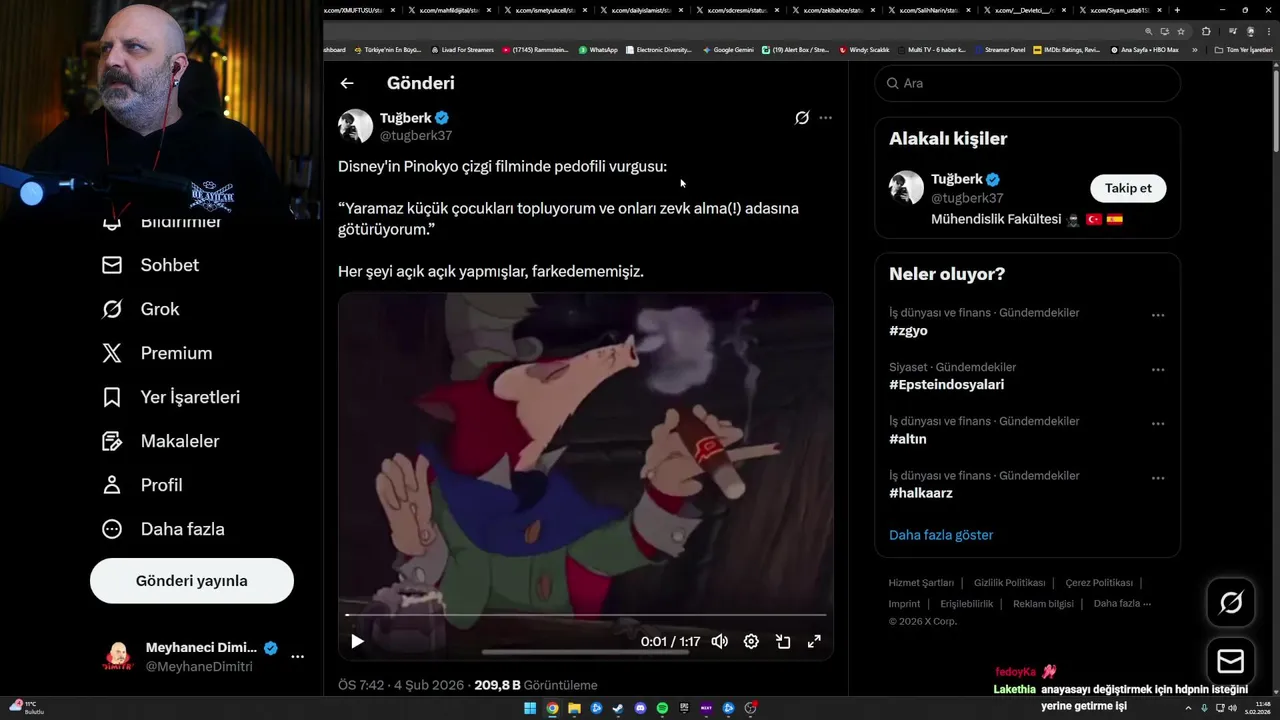Open video settings gear icon
The width and height of the screenshot is (1280, 720).
click(751, 642)
